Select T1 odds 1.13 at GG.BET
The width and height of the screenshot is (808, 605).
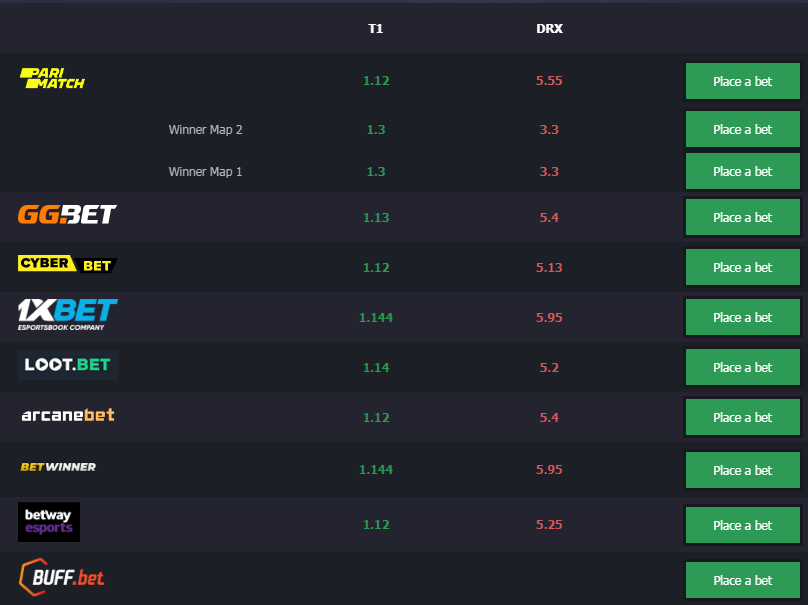click(376, 217)
